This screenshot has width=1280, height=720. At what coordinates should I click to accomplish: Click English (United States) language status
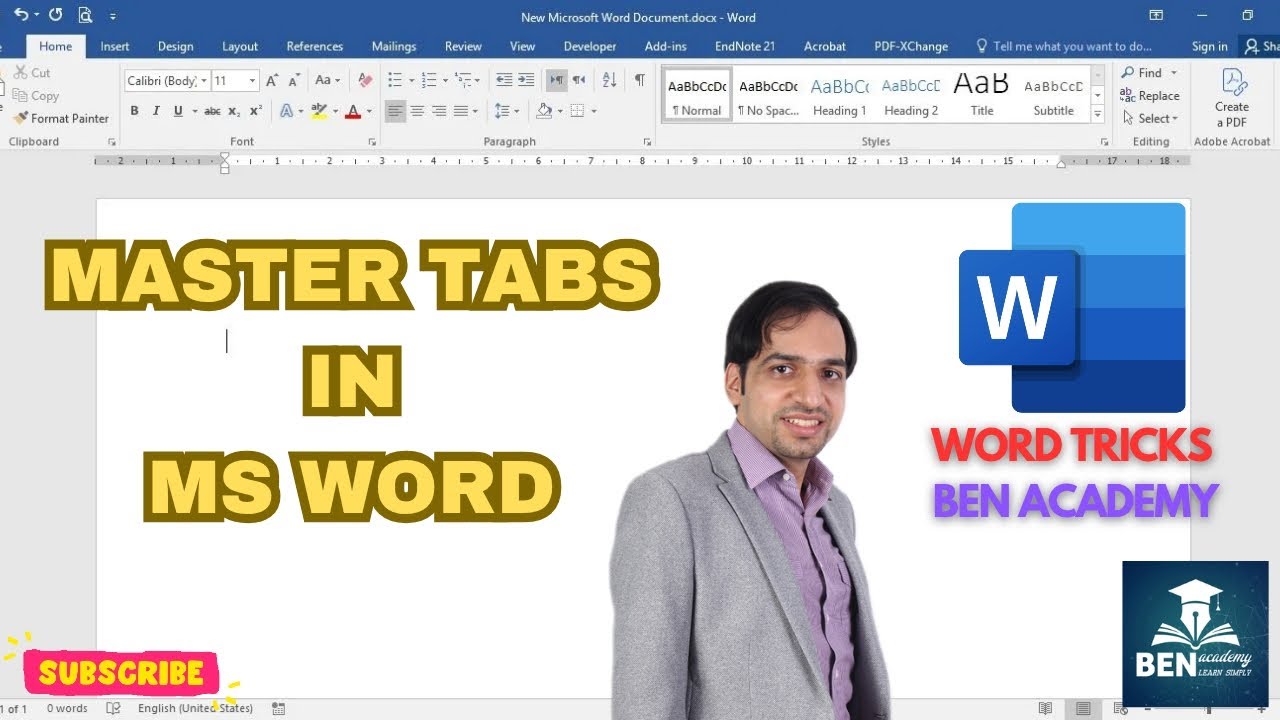point(195,708)
